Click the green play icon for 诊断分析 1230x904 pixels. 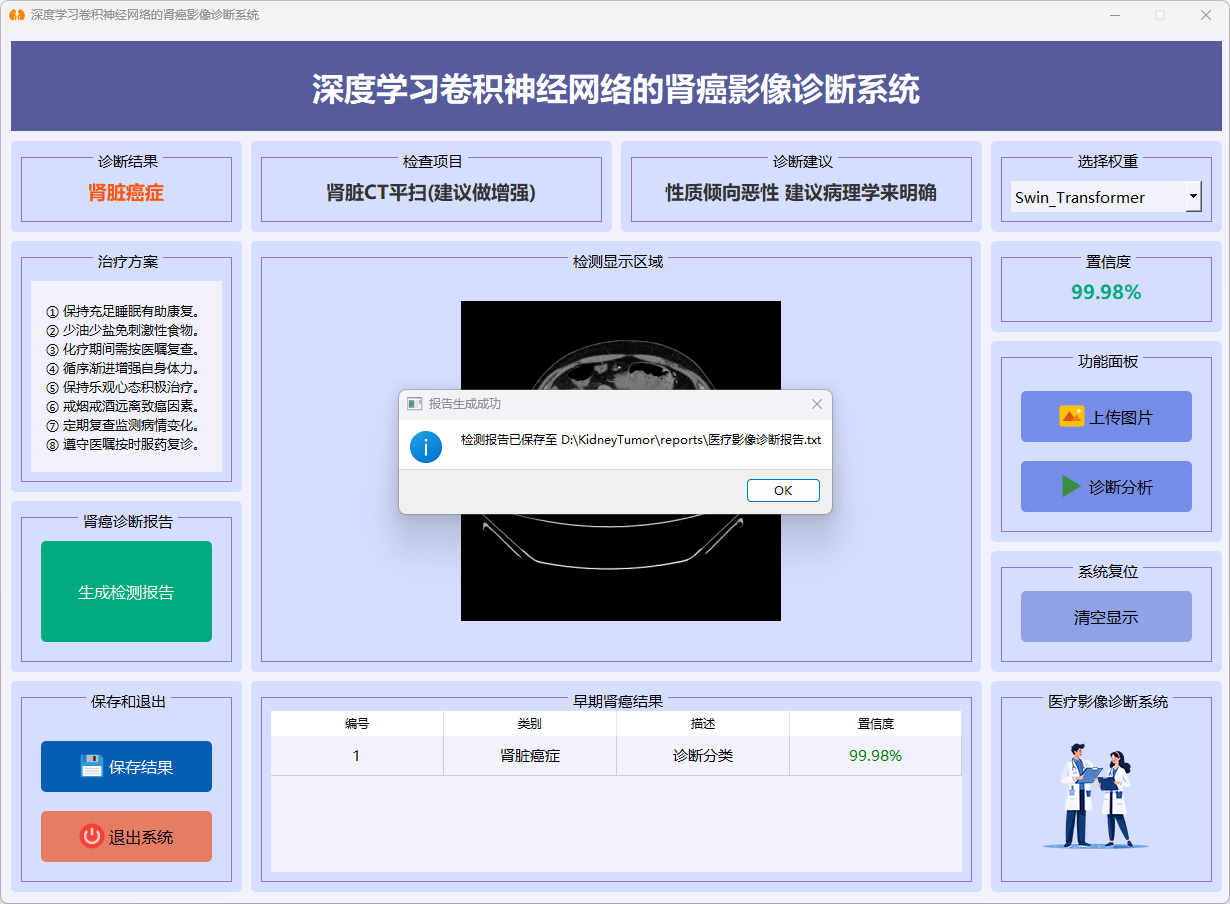1071,487
